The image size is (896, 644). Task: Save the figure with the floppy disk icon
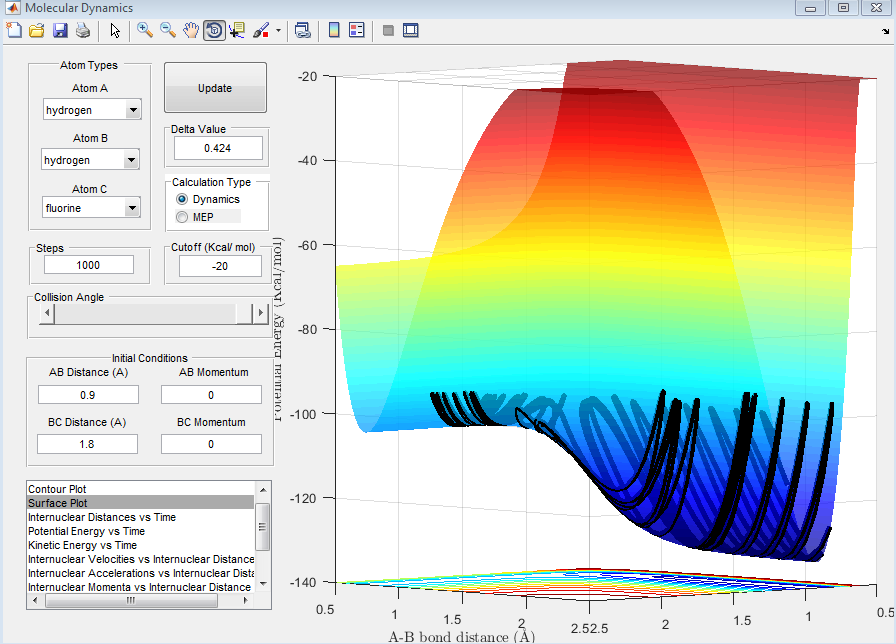point(59,31)
